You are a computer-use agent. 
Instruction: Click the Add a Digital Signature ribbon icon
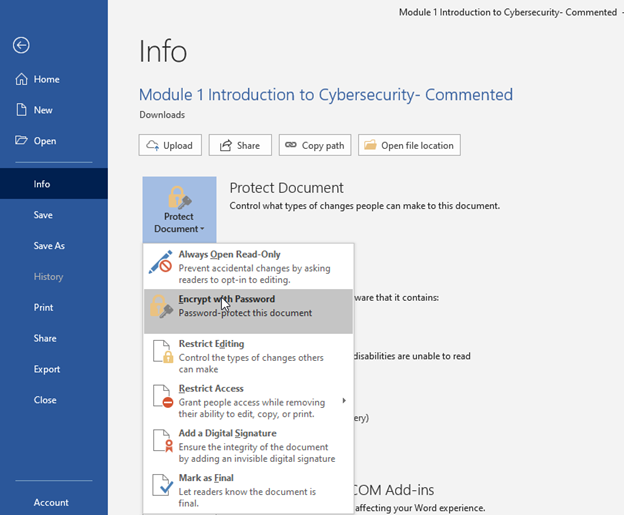coord(163,441)
